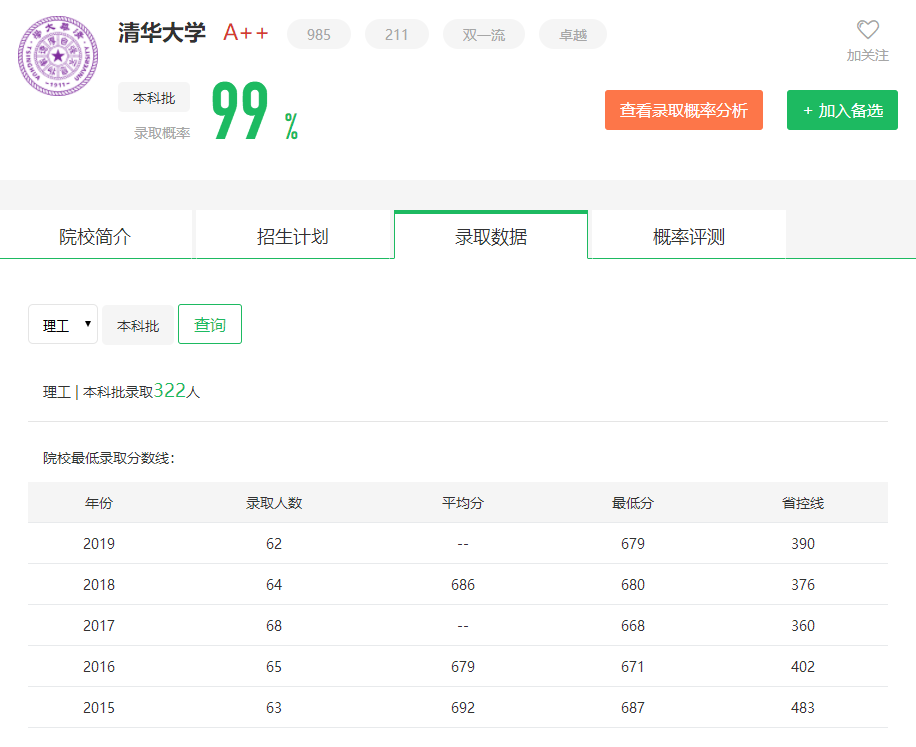The image size is (916, 747).
Task: Switch to the 院校简介 tab
Action: [x=95, y=235]
